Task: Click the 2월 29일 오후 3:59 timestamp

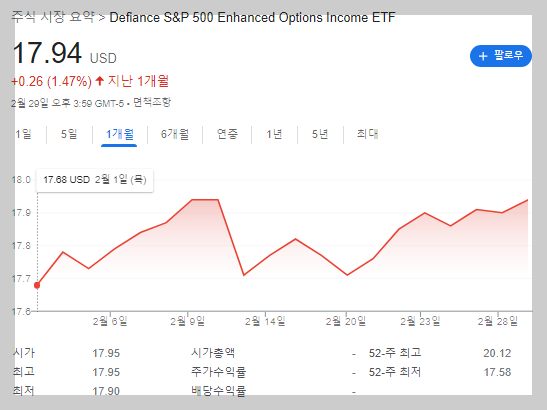Action: tap(67, 103)
